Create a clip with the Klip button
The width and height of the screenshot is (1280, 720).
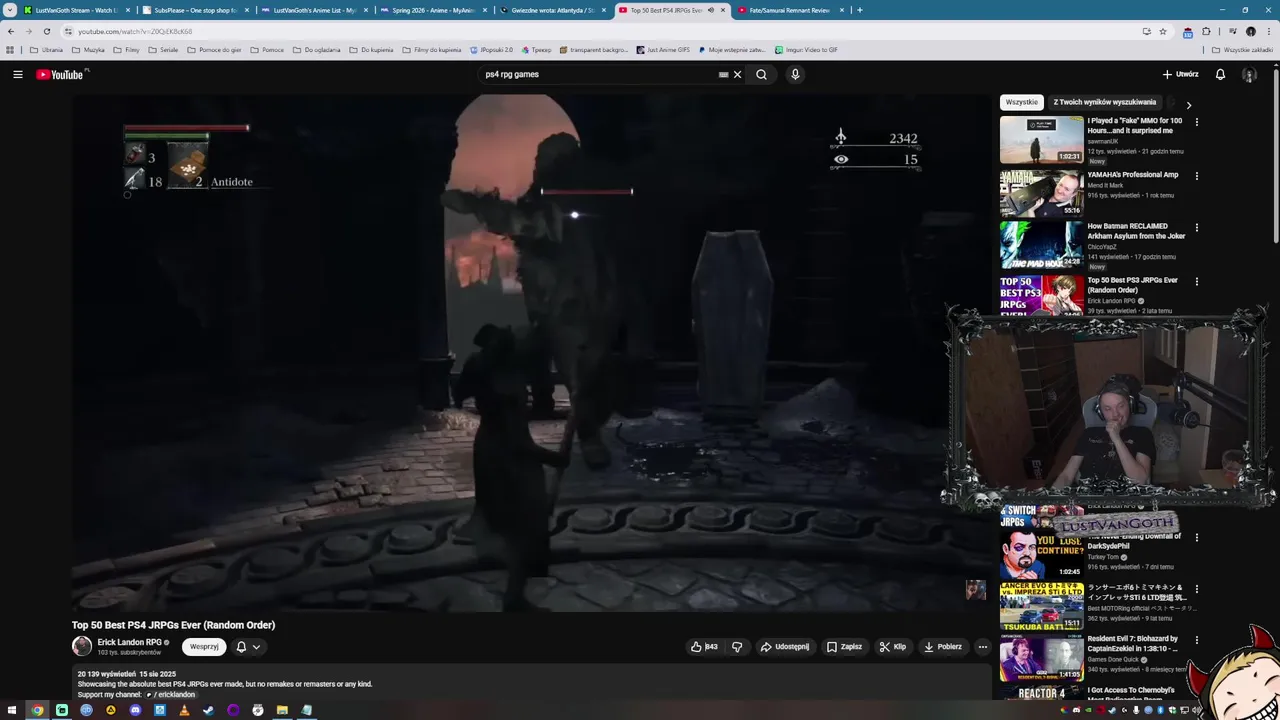pyautogui.click(x=892, y=647)
